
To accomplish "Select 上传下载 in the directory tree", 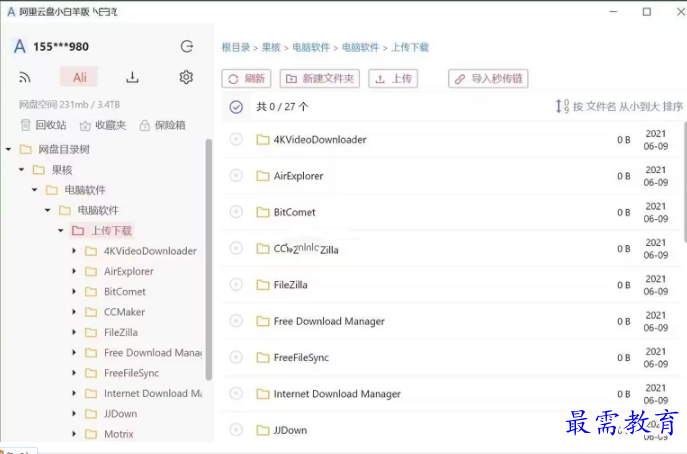I will [111, 231].
